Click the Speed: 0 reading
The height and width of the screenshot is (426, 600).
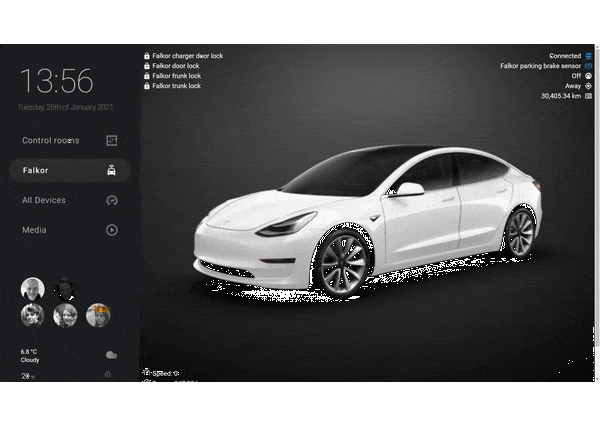(166, 373)
